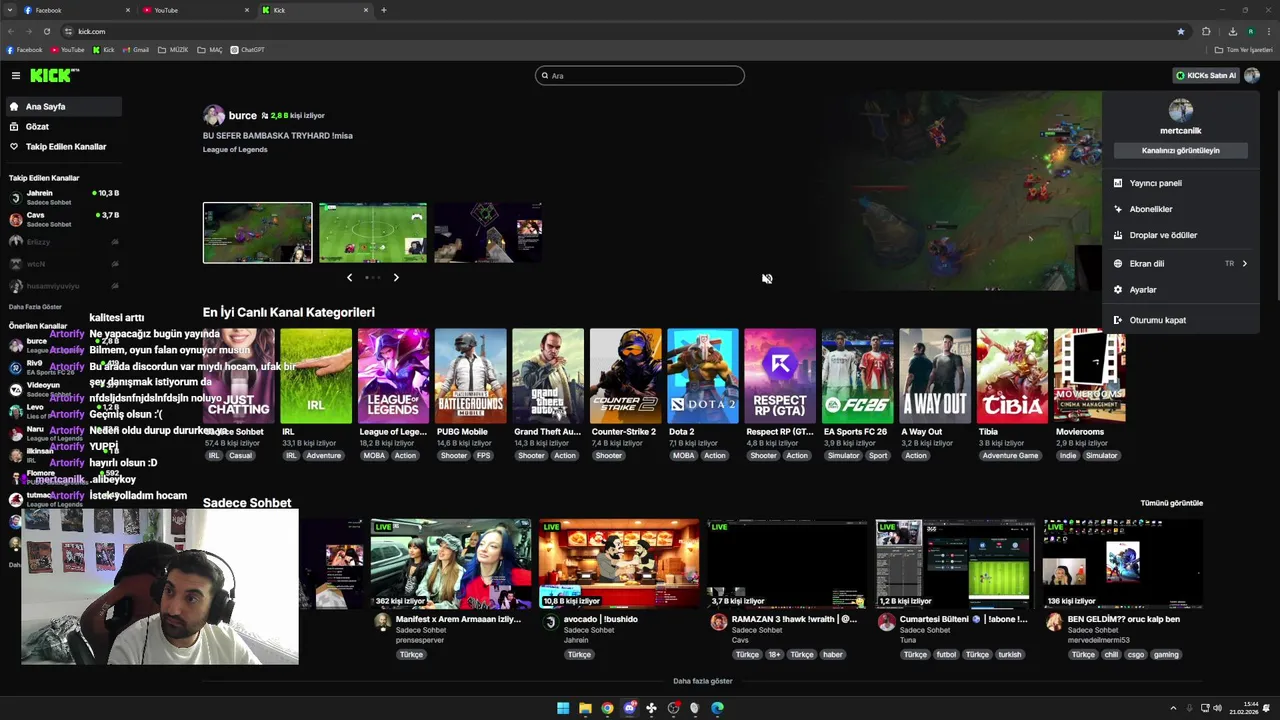Switch to the YouTube browser tab
This screenshot has width=1280, height=720.
click(196, 10)
